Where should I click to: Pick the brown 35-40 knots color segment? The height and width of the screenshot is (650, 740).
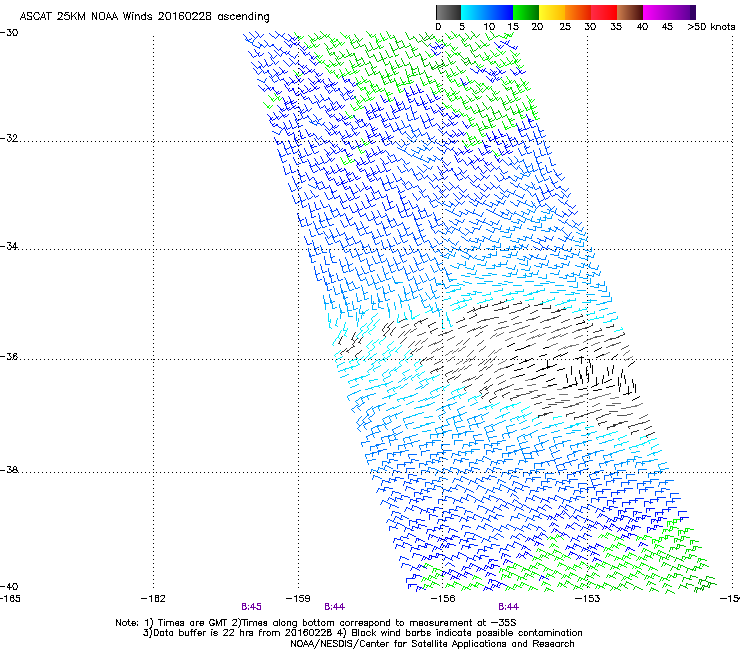(x=630, y=12)
